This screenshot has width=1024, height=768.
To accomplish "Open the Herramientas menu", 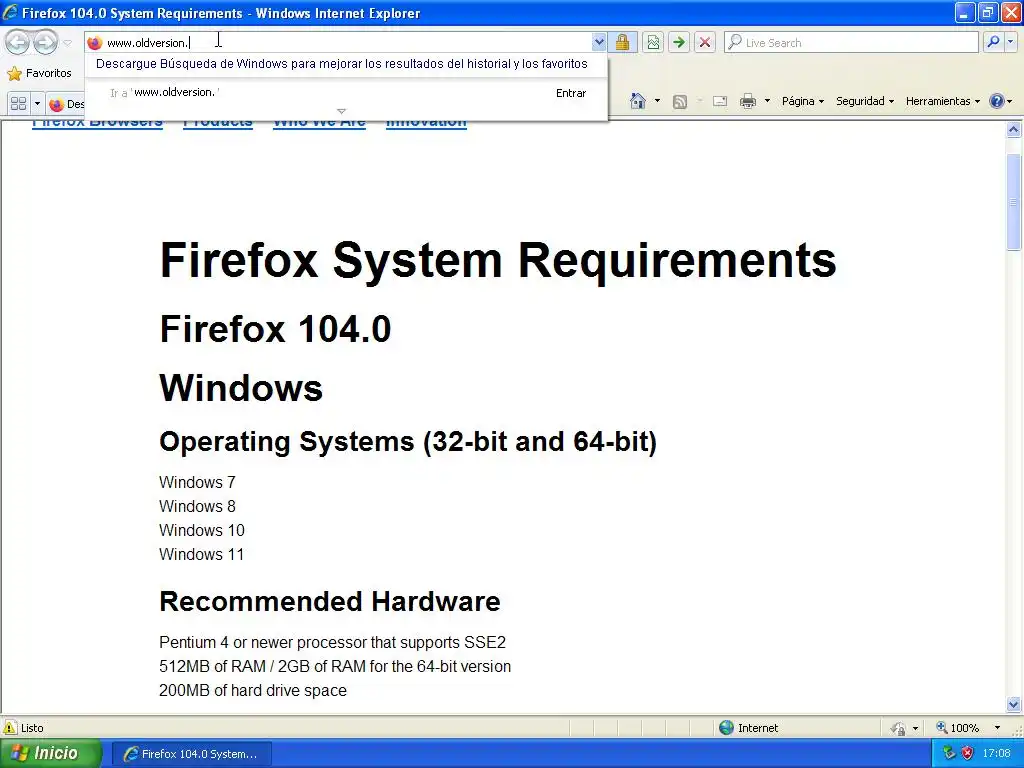I will click(x=942, y=101).
